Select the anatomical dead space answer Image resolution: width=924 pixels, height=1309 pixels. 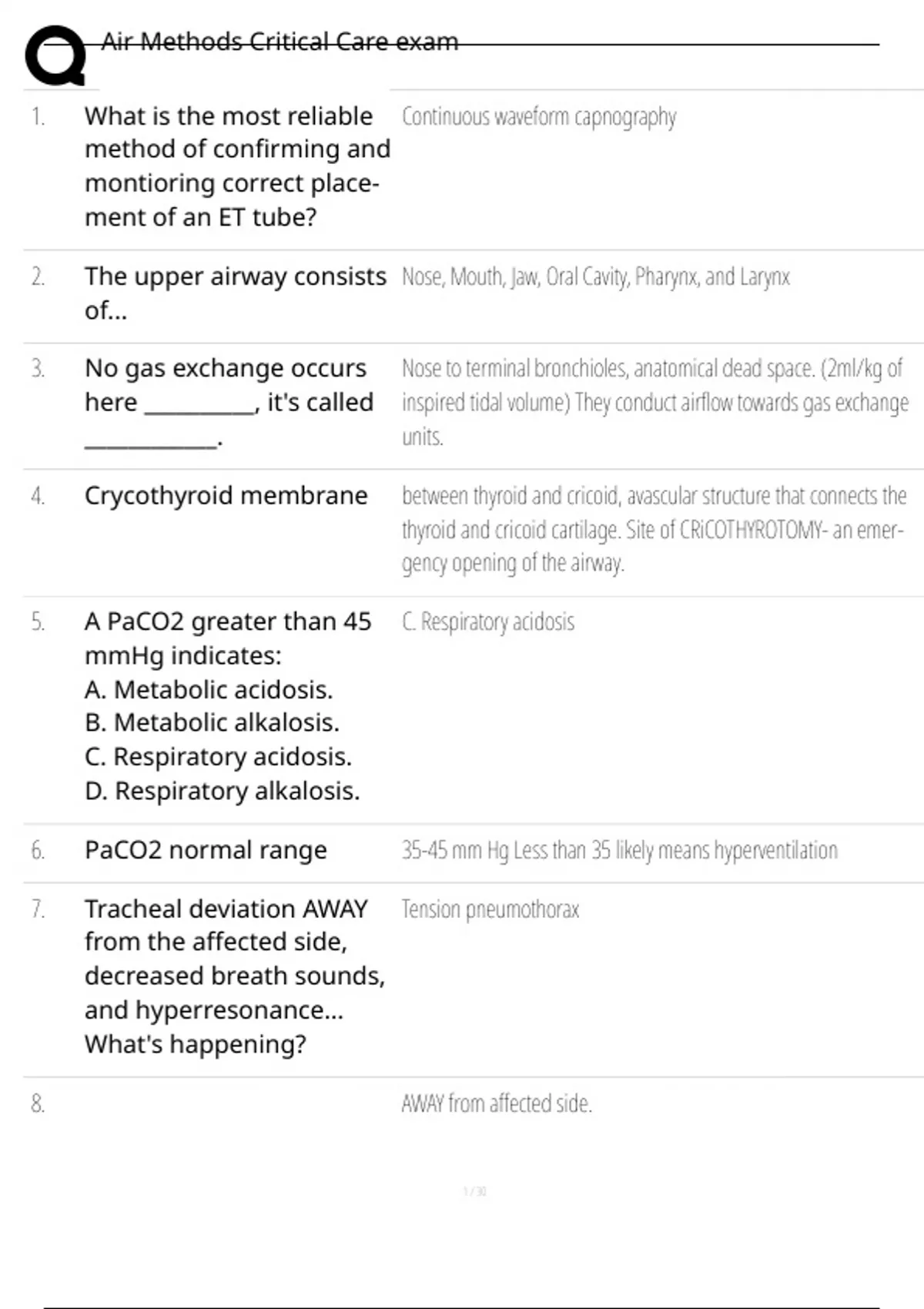pos(655,403)
